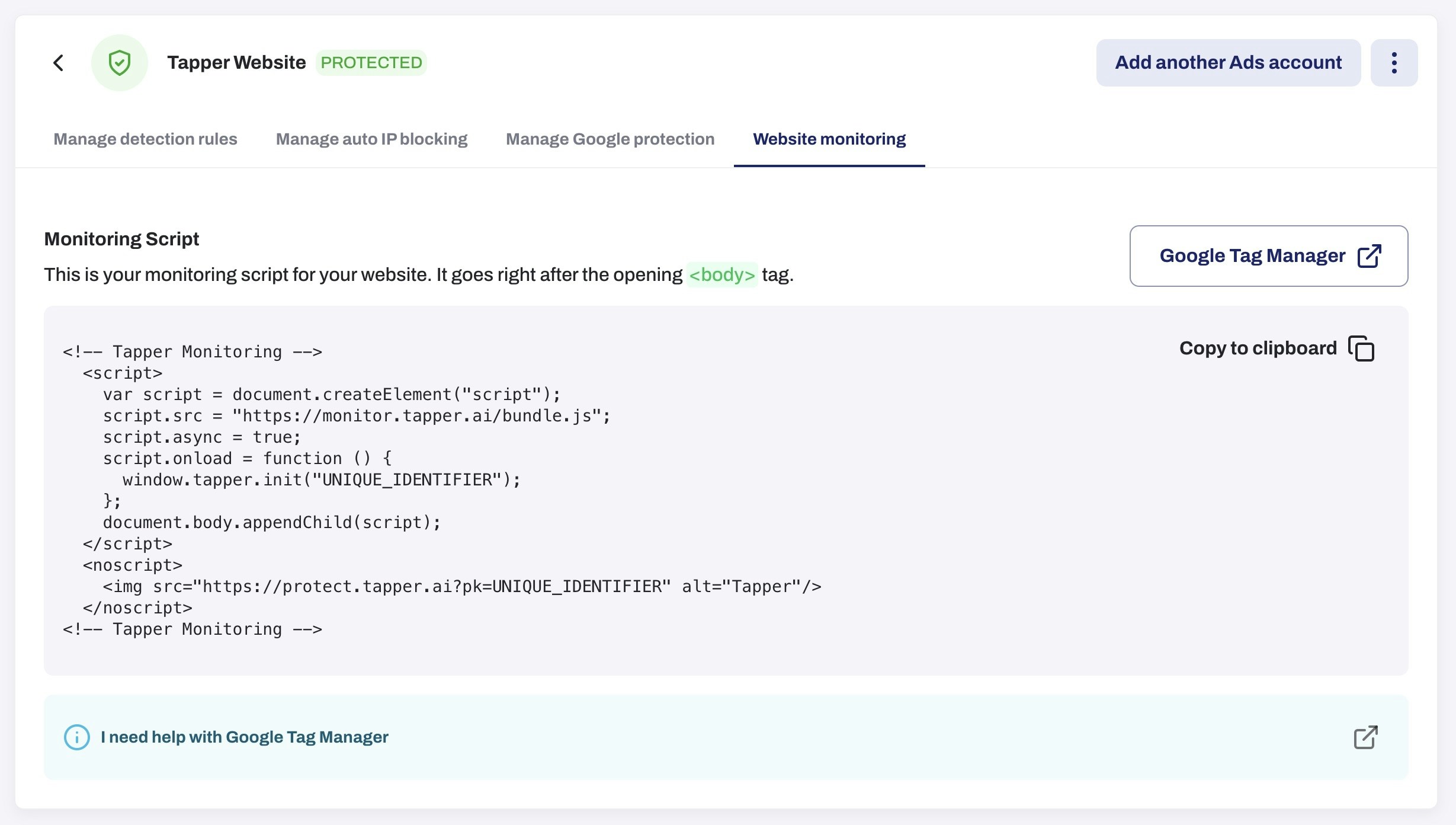Click the PROTECTED status badge
The width and height of the screenshot is (1456, 825).
click(x=371, y=63)
